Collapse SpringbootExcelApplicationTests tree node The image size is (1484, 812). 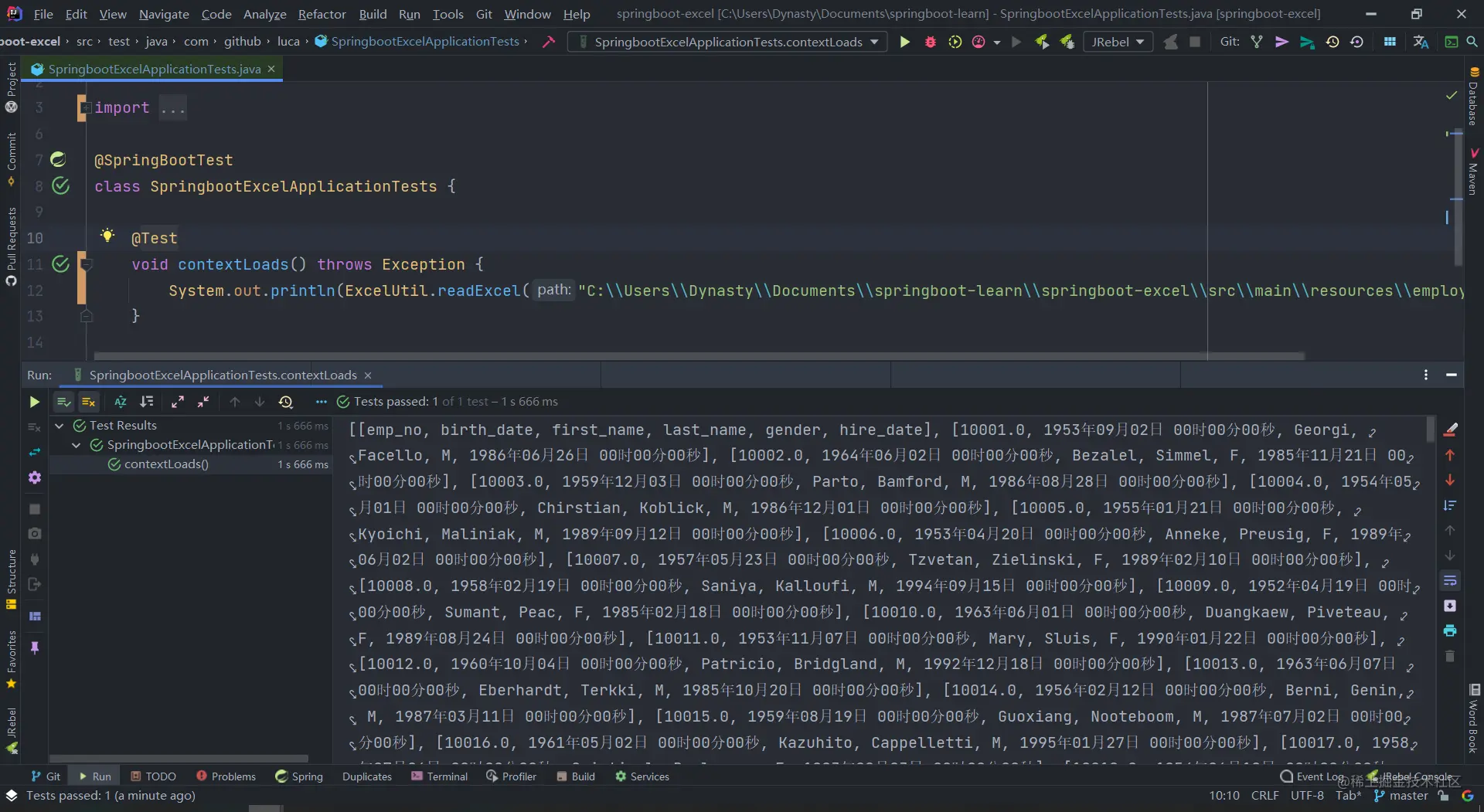point(77,445)
